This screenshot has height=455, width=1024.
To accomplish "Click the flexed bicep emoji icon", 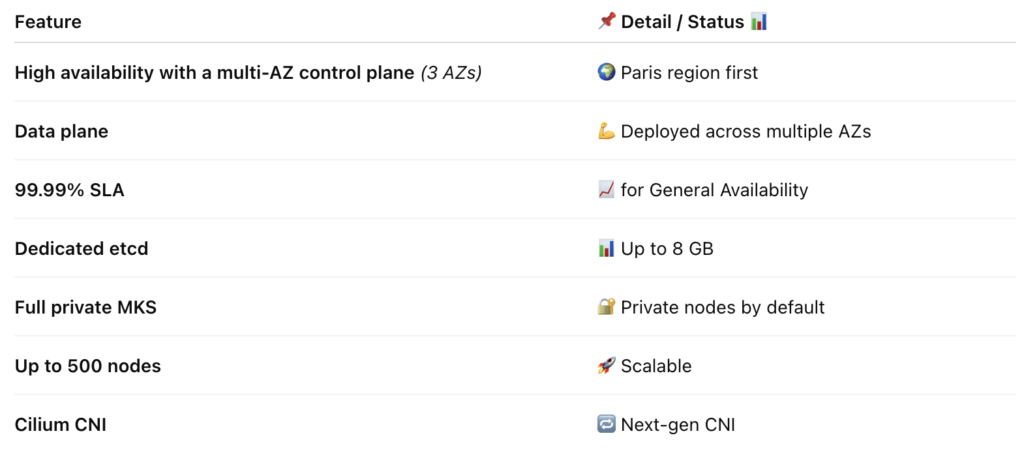I will click(x=606, y=131).
